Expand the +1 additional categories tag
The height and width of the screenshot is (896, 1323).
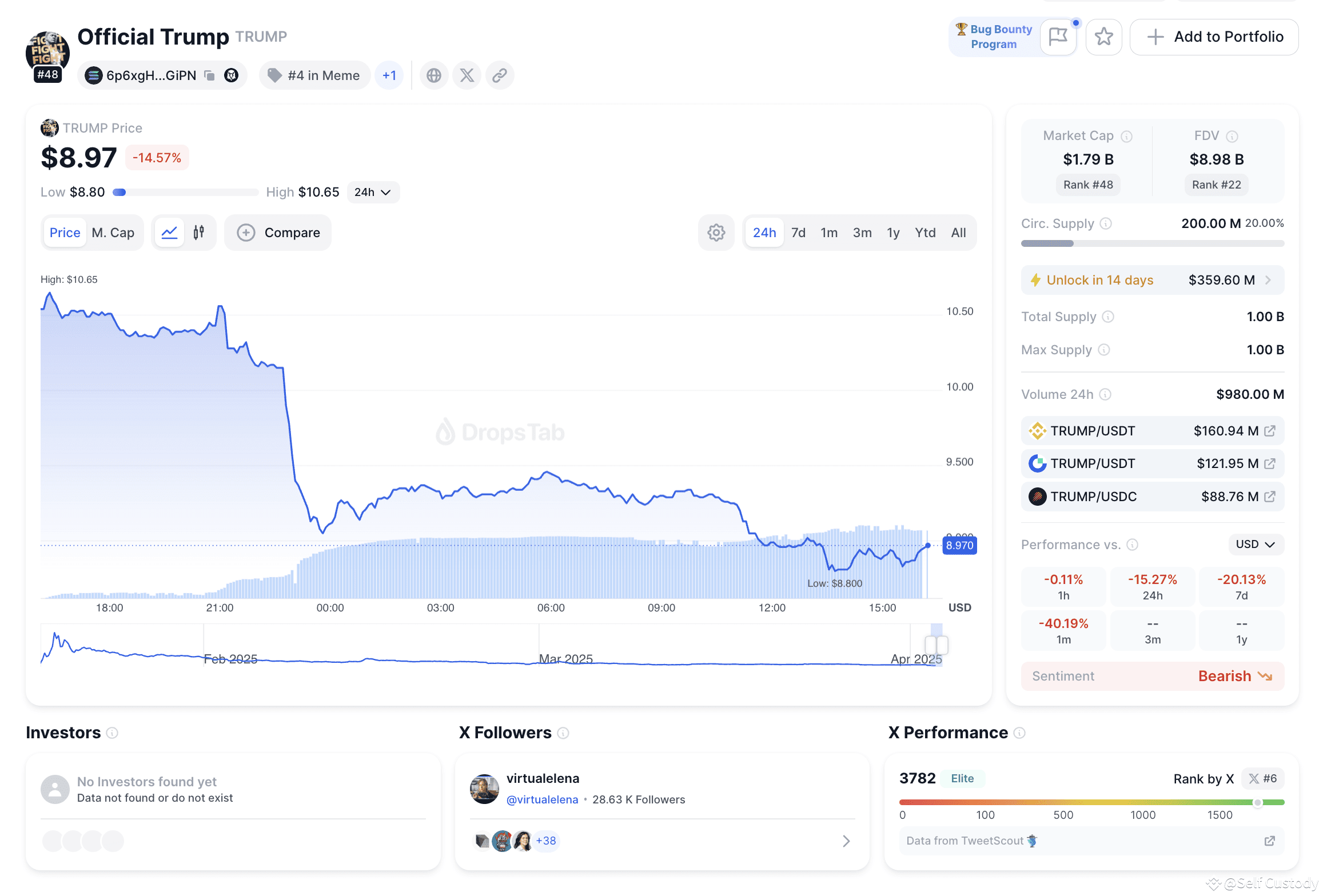[x=389, y=75]
